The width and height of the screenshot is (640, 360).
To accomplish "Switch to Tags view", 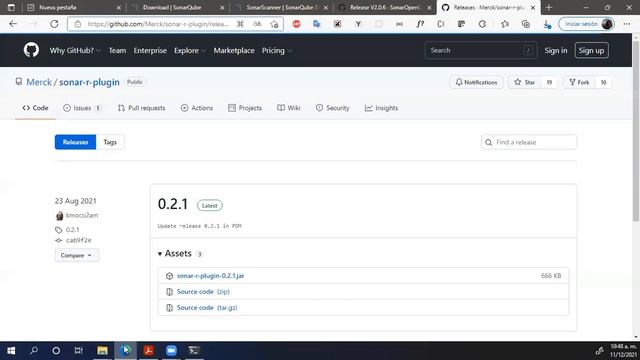I will coord(110,142).
